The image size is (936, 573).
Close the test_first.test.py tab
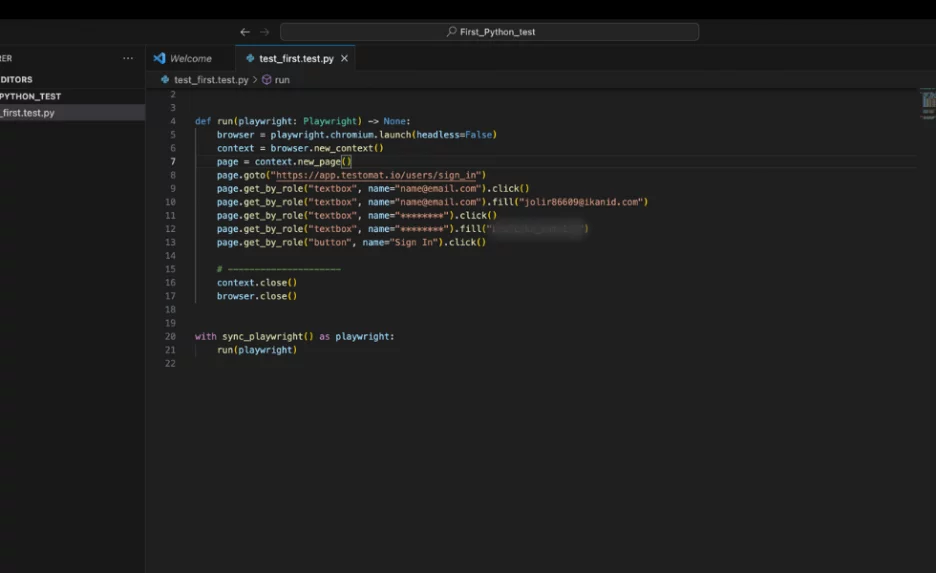click(345, 59)
